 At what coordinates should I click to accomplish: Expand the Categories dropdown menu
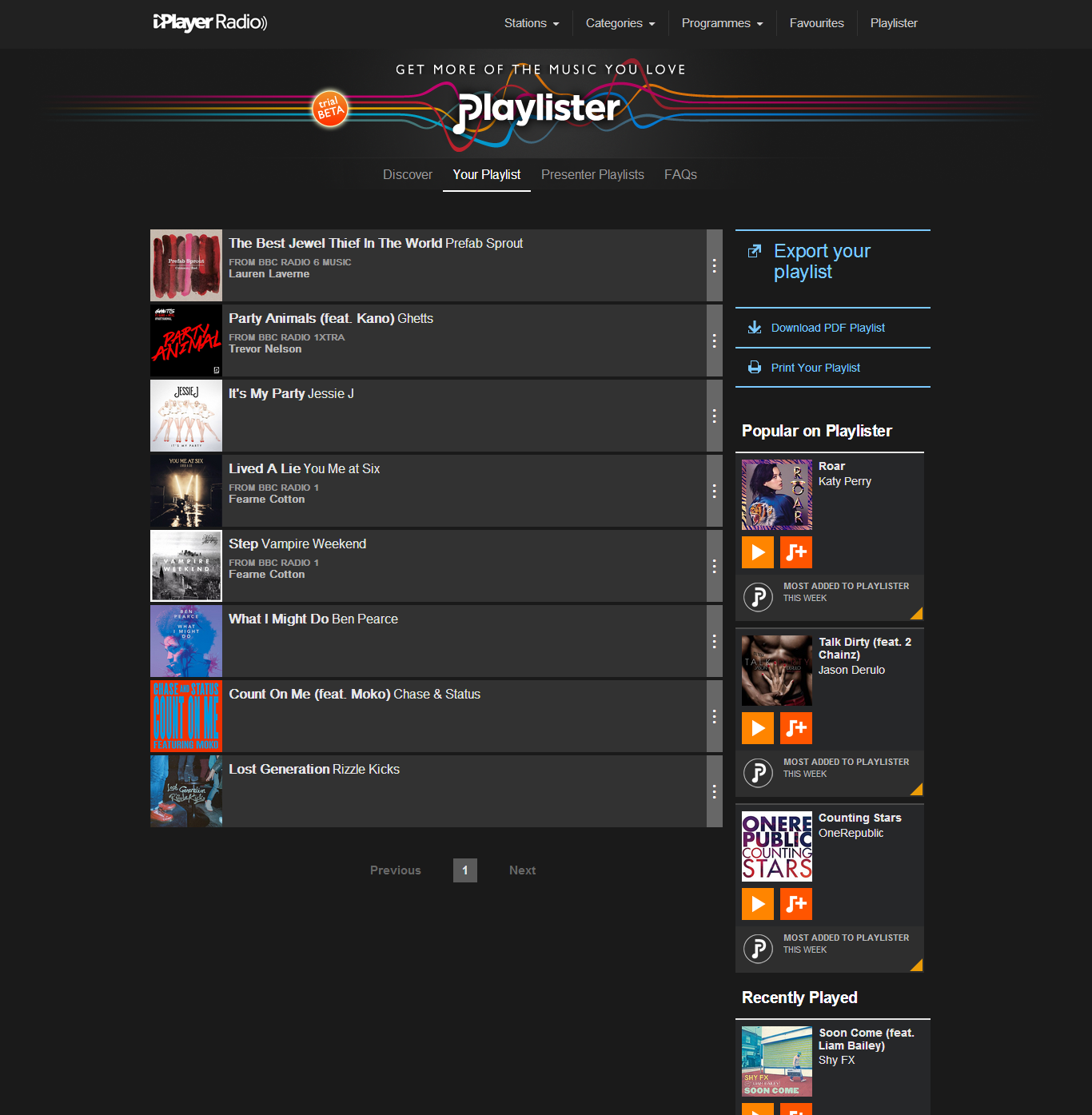click(620, 23)
